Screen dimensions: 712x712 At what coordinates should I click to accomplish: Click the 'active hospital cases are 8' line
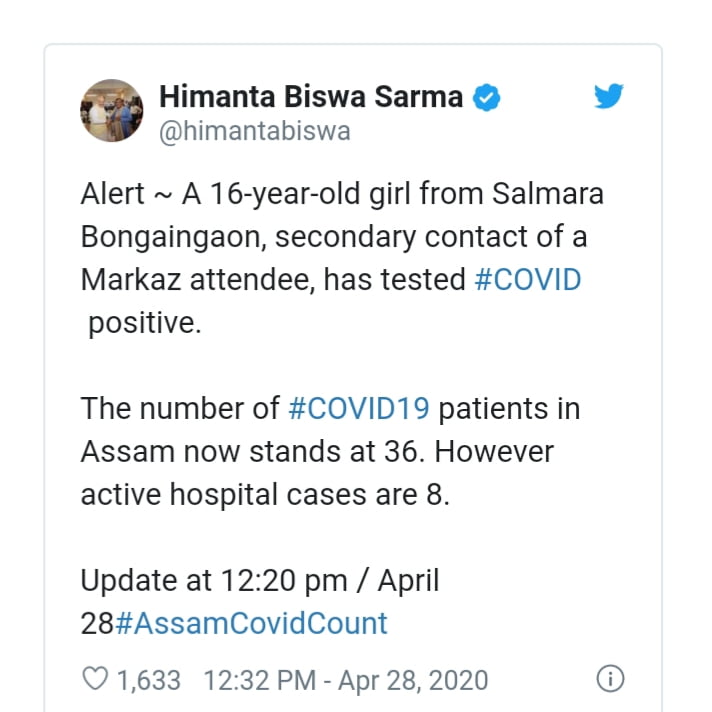coord(264,494)
